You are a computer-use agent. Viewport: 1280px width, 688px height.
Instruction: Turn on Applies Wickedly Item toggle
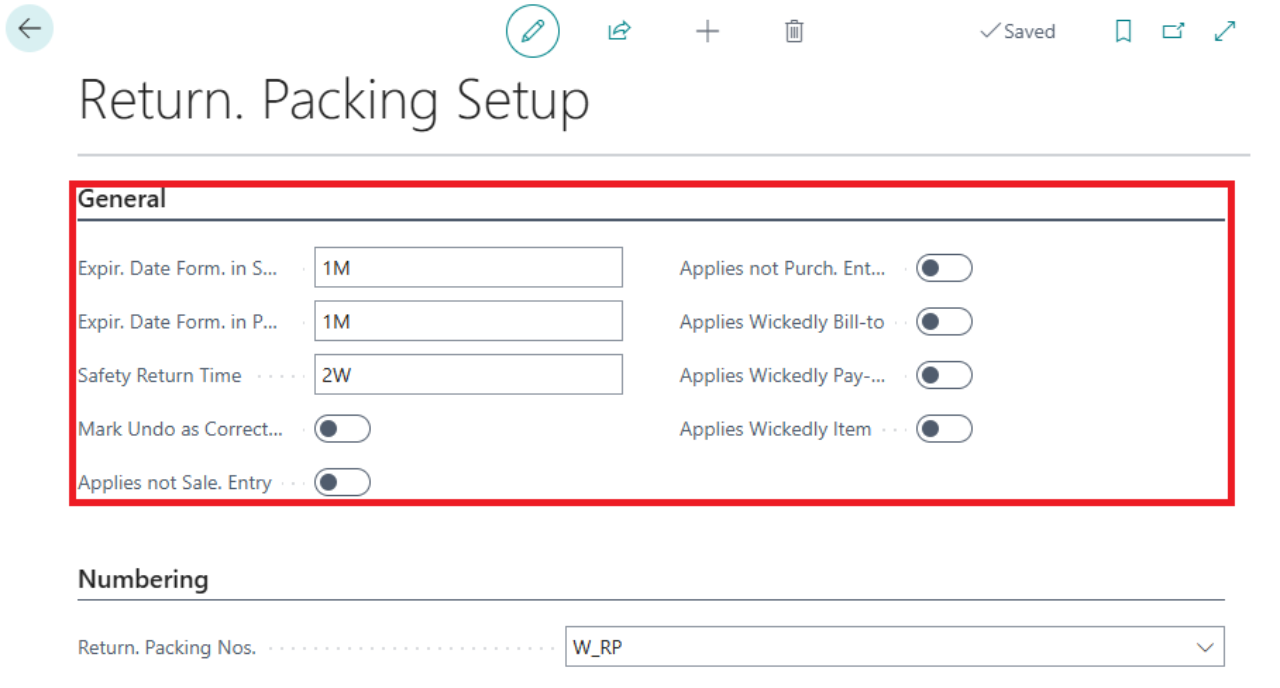[944, 429]
